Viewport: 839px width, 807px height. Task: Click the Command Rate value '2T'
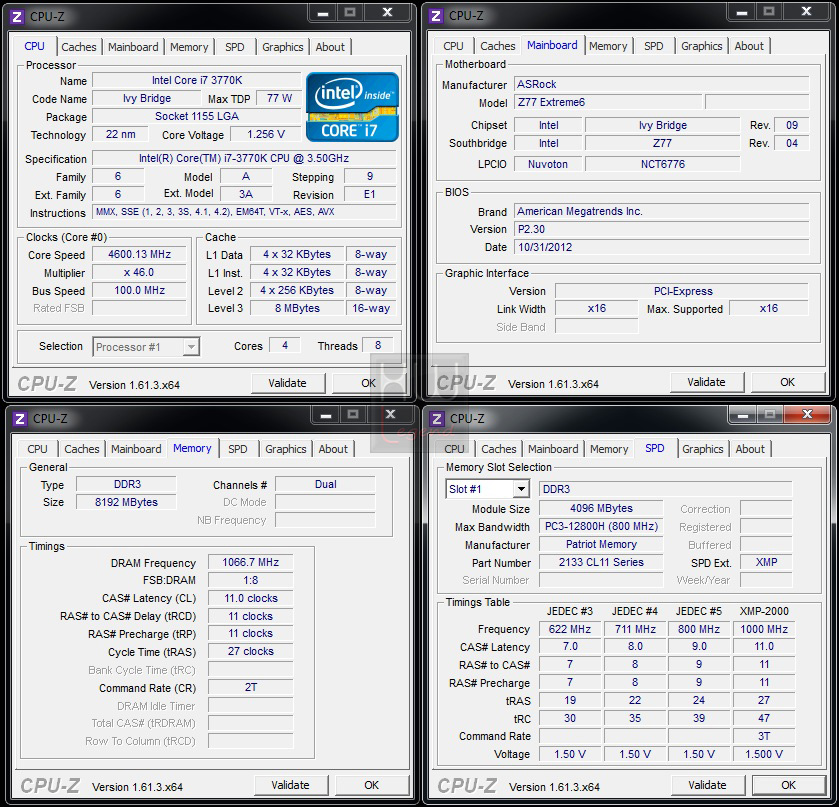[250, 687]
